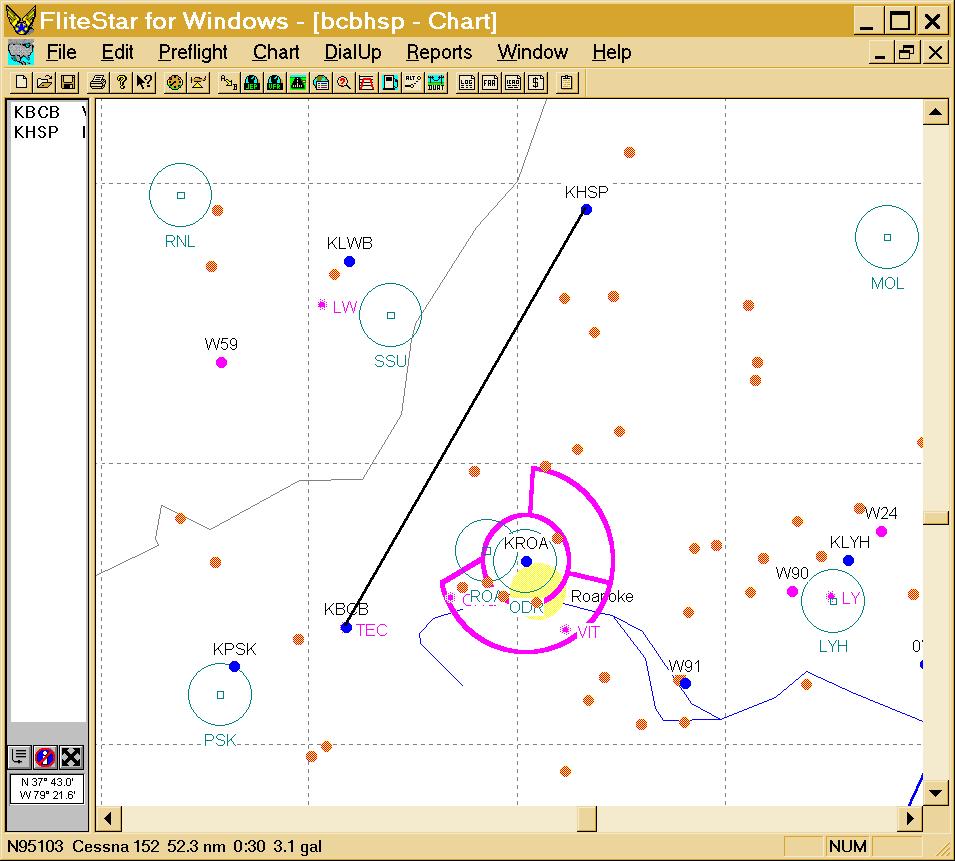Open the Chart menu
Image resolution: width=955 pixels, height=861 pixels.
(276, 52)
